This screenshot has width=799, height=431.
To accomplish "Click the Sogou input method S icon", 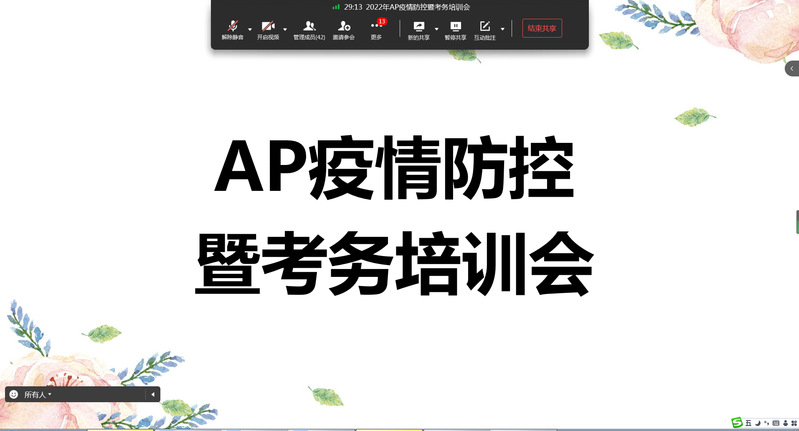I will click(736, 423).
